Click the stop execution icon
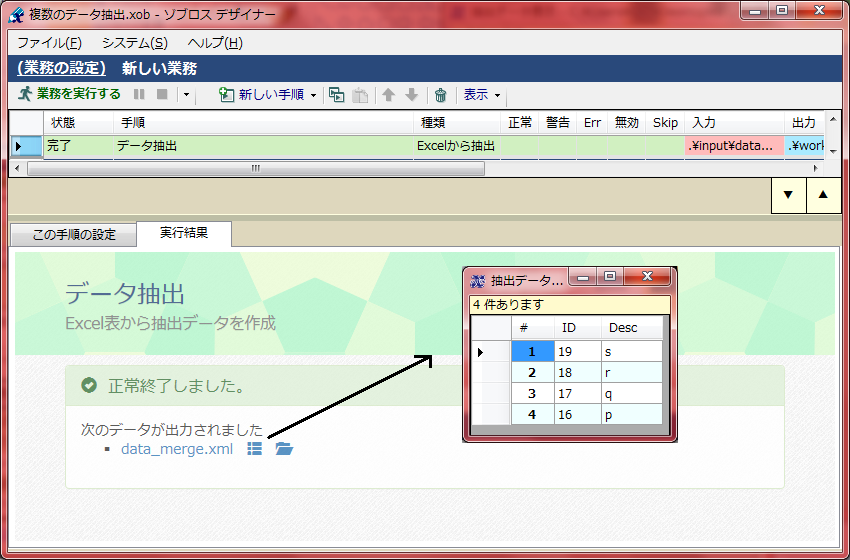850x560 pixels. pyautogui.click(x=162, y=94)
